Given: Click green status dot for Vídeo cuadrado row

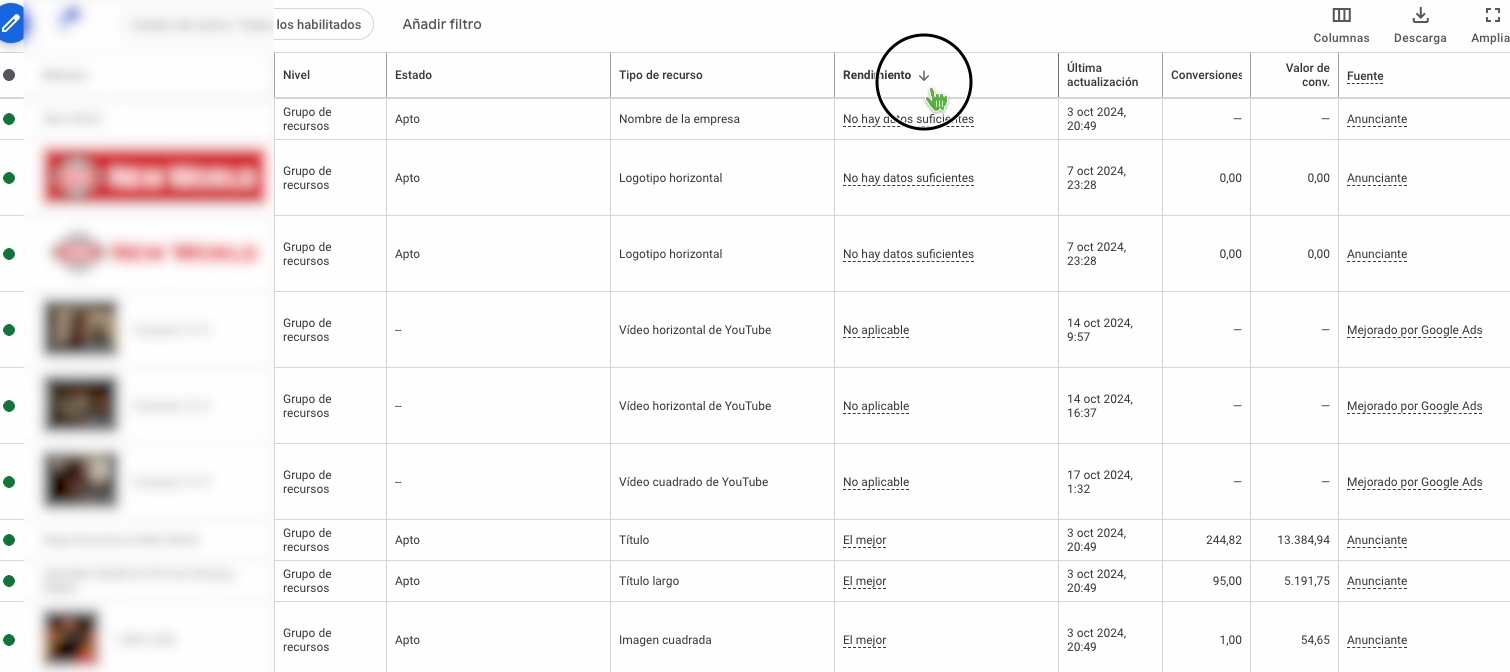Looking at the screenshot, I should [x=9, y=482].
